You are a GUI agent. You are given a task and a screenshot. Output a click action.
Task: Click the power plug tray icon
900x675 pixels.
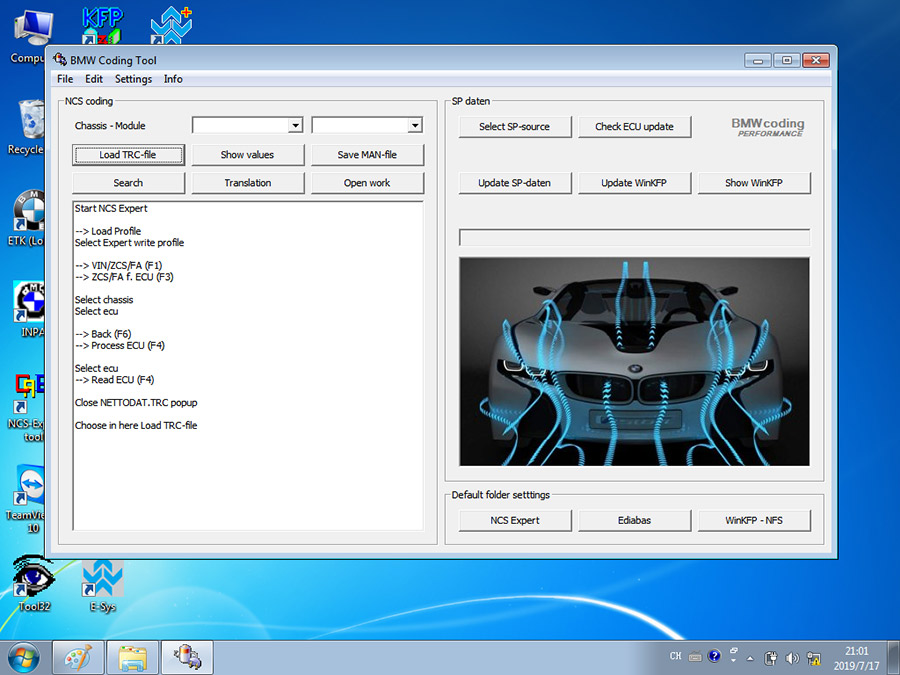pos(771,658)
